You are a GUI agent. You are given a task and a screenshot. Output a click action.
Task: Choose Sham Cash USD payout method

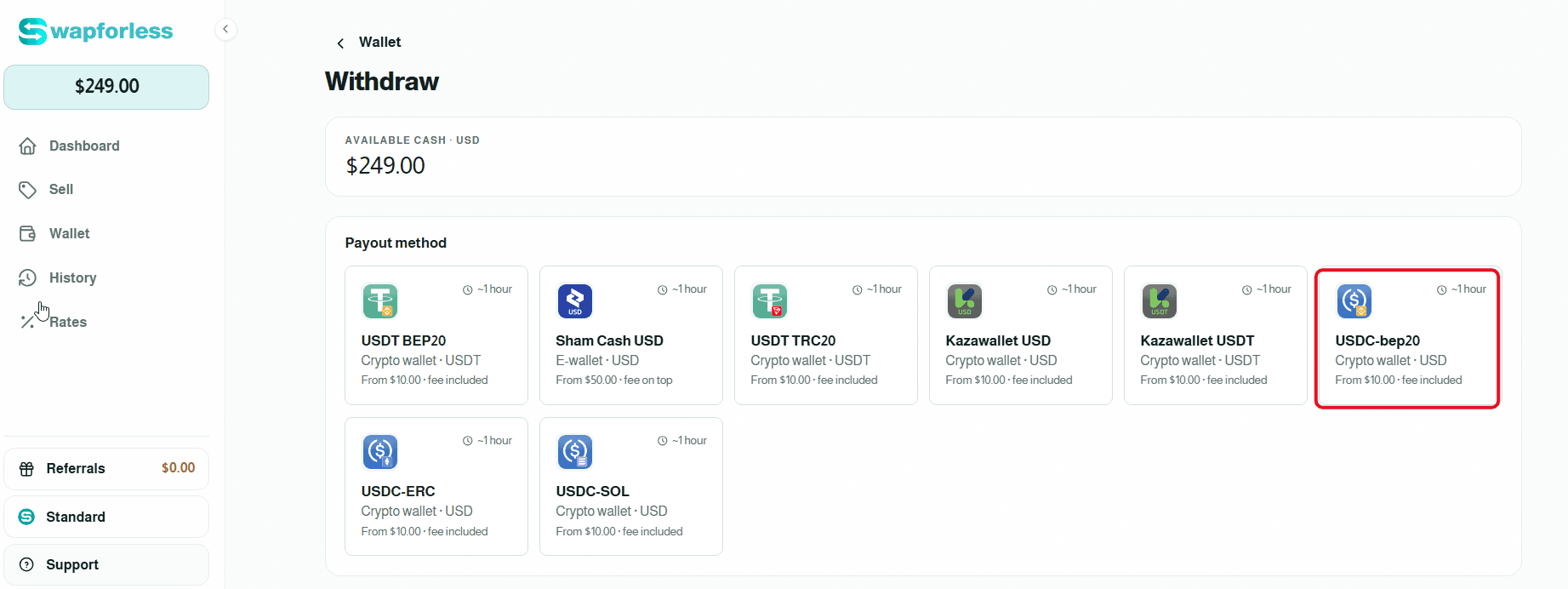(x=631, y=335)
